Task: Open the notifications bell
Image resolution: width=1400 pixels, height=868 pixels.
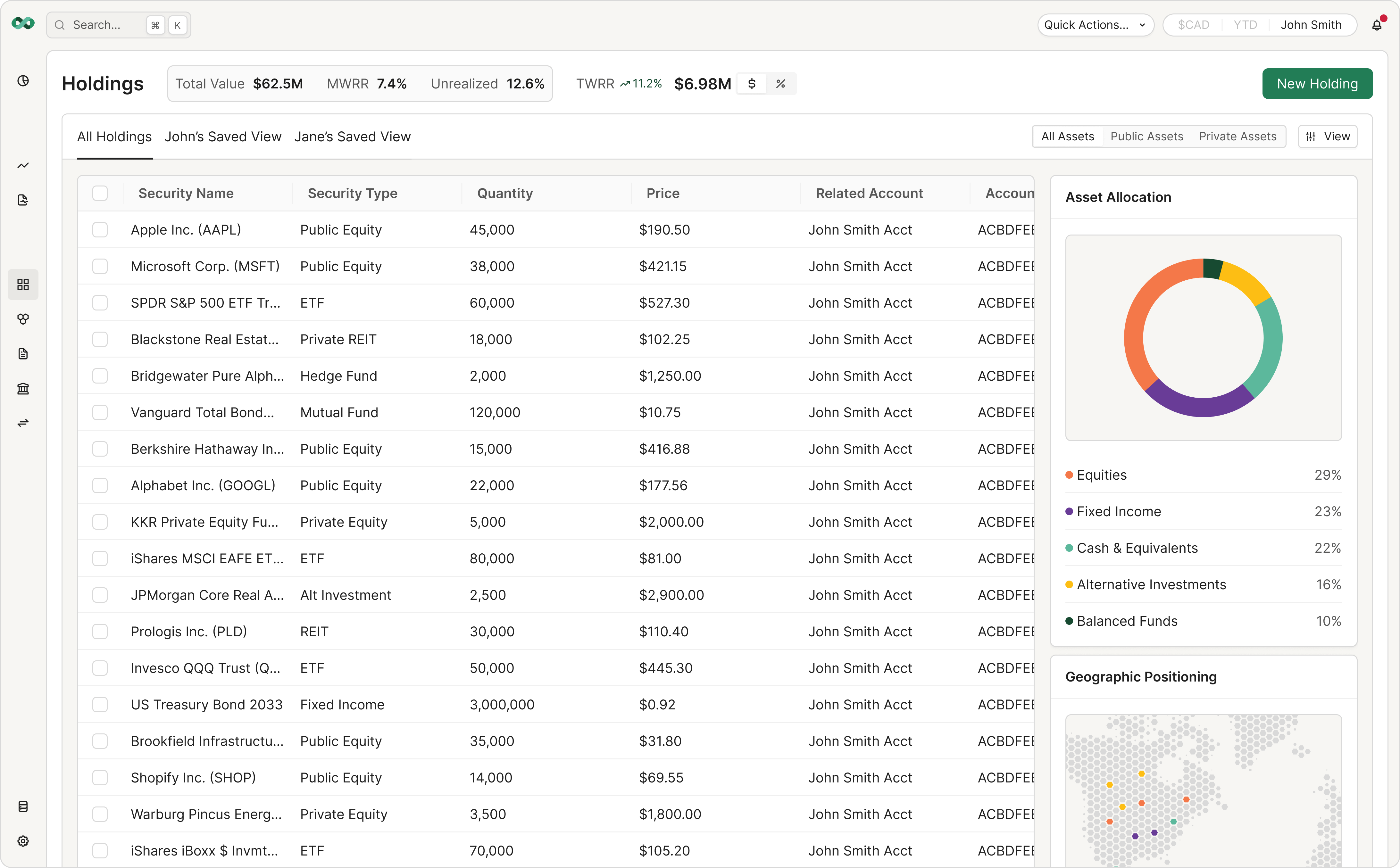Action: click(1377, 25)
